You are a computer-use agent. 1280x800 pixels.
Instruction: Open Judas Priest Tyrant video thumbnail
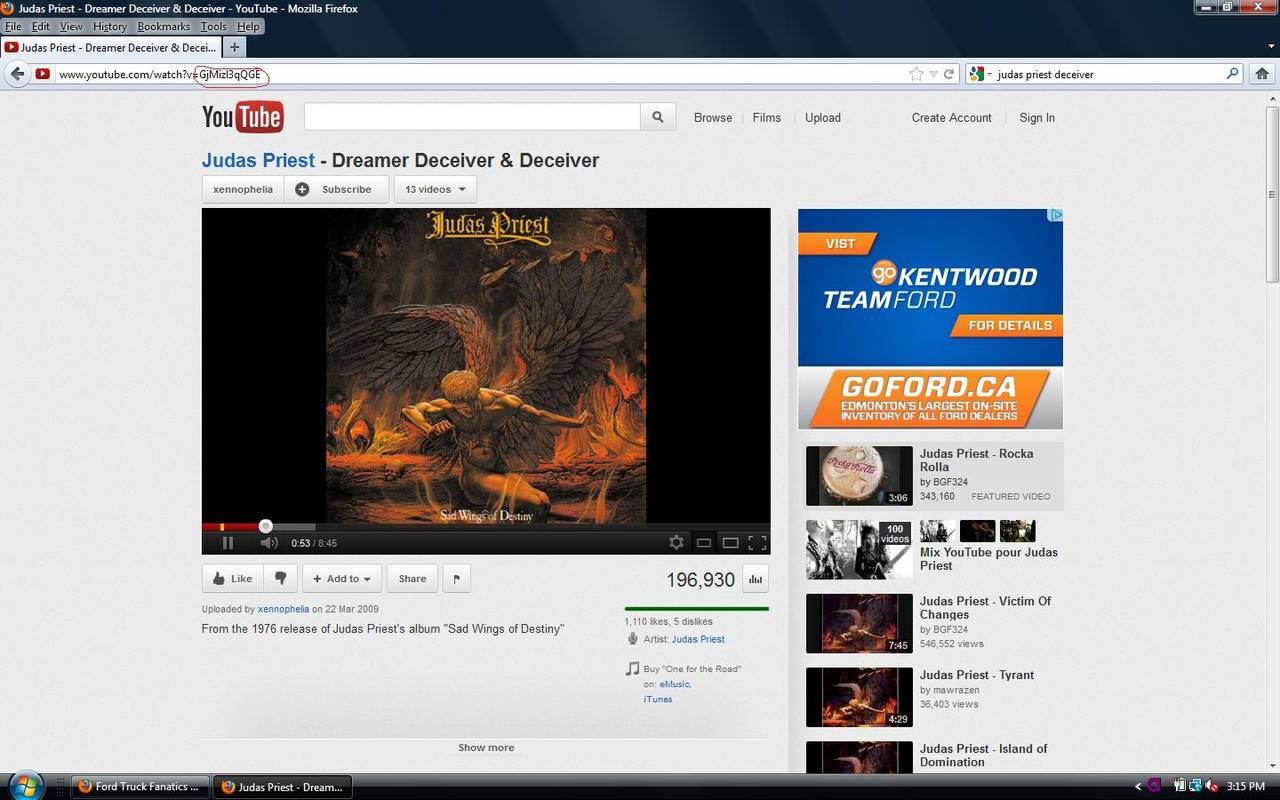(x=859, y=697)
